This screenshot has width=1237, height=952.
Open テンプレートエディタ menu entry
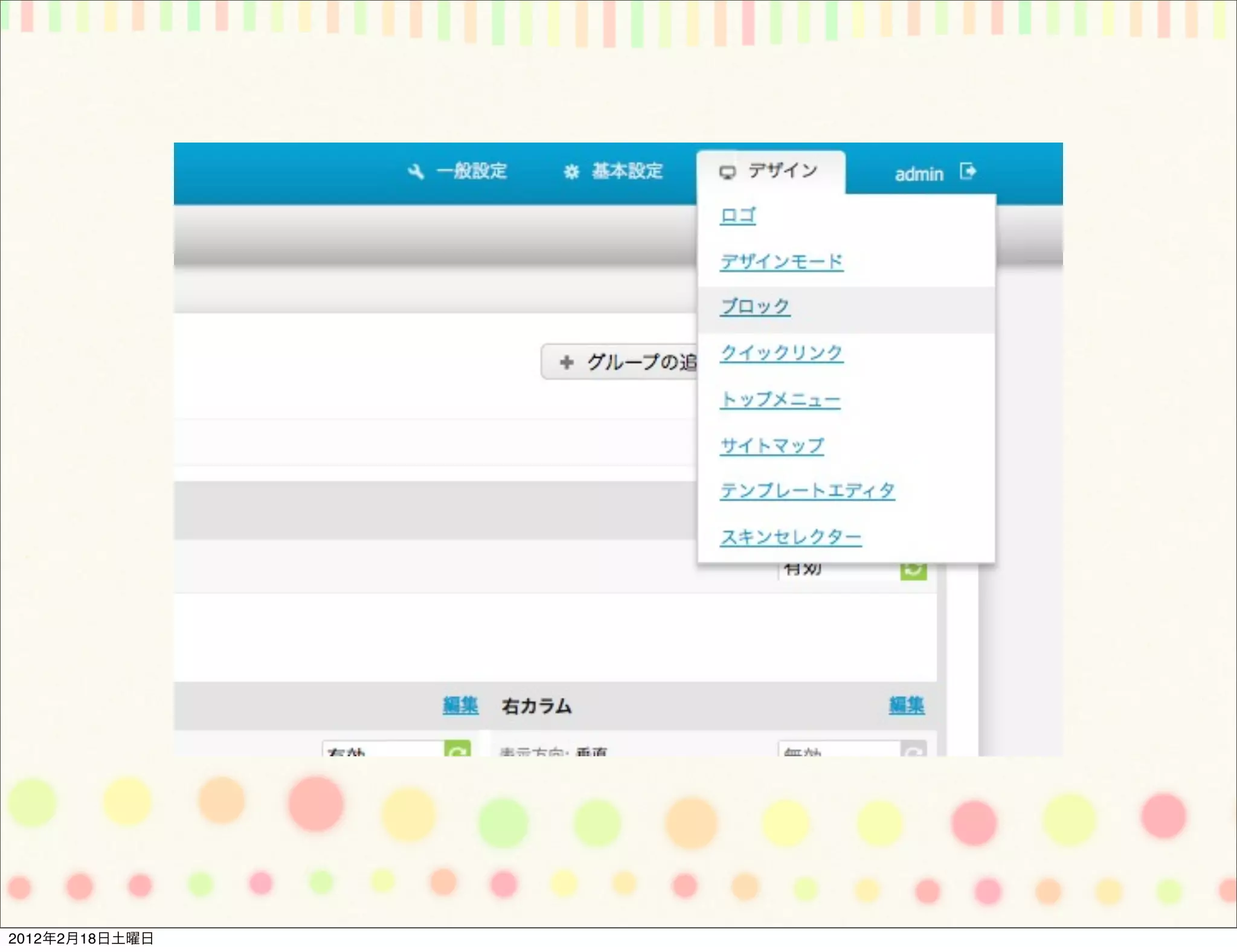click(x=807, y=490)
